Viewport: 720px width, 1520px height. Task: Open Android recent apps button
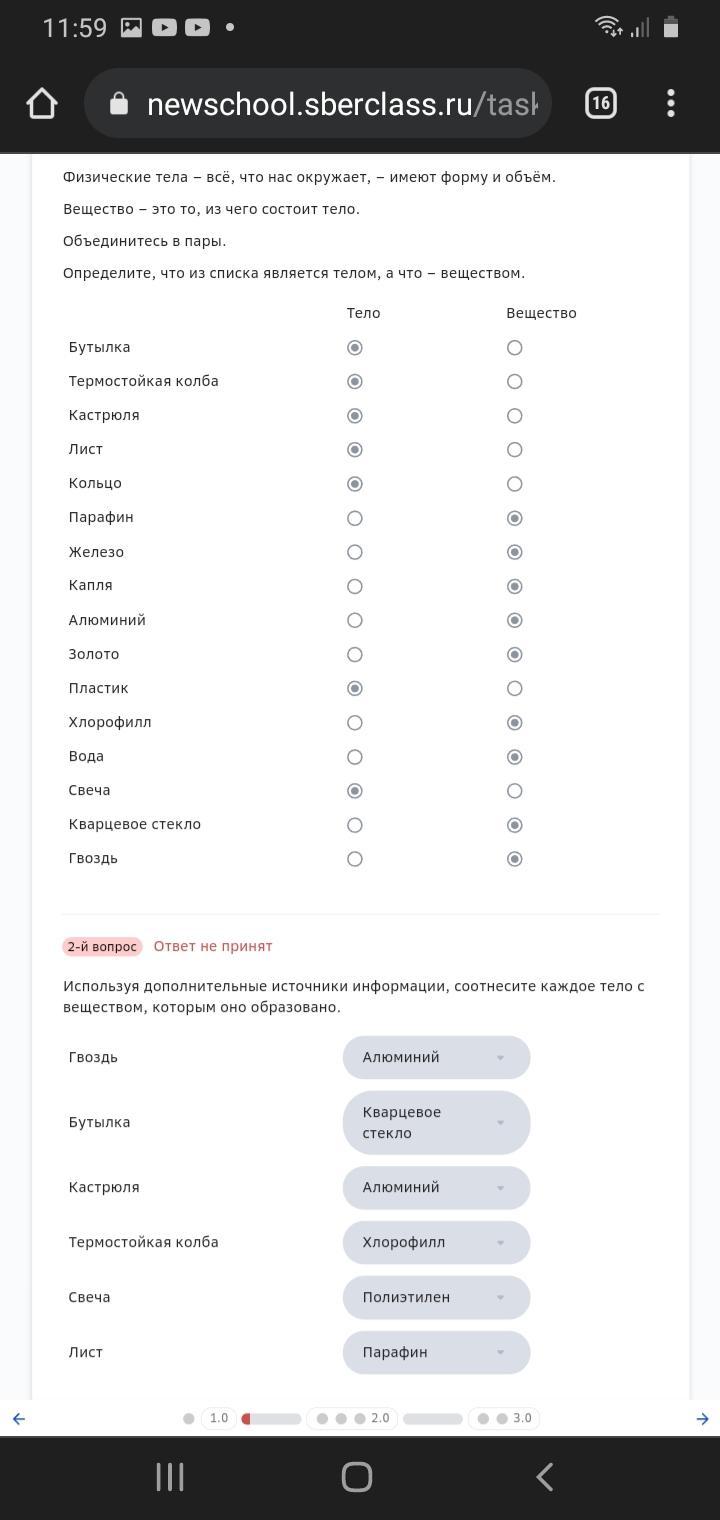click(170, 1477)
